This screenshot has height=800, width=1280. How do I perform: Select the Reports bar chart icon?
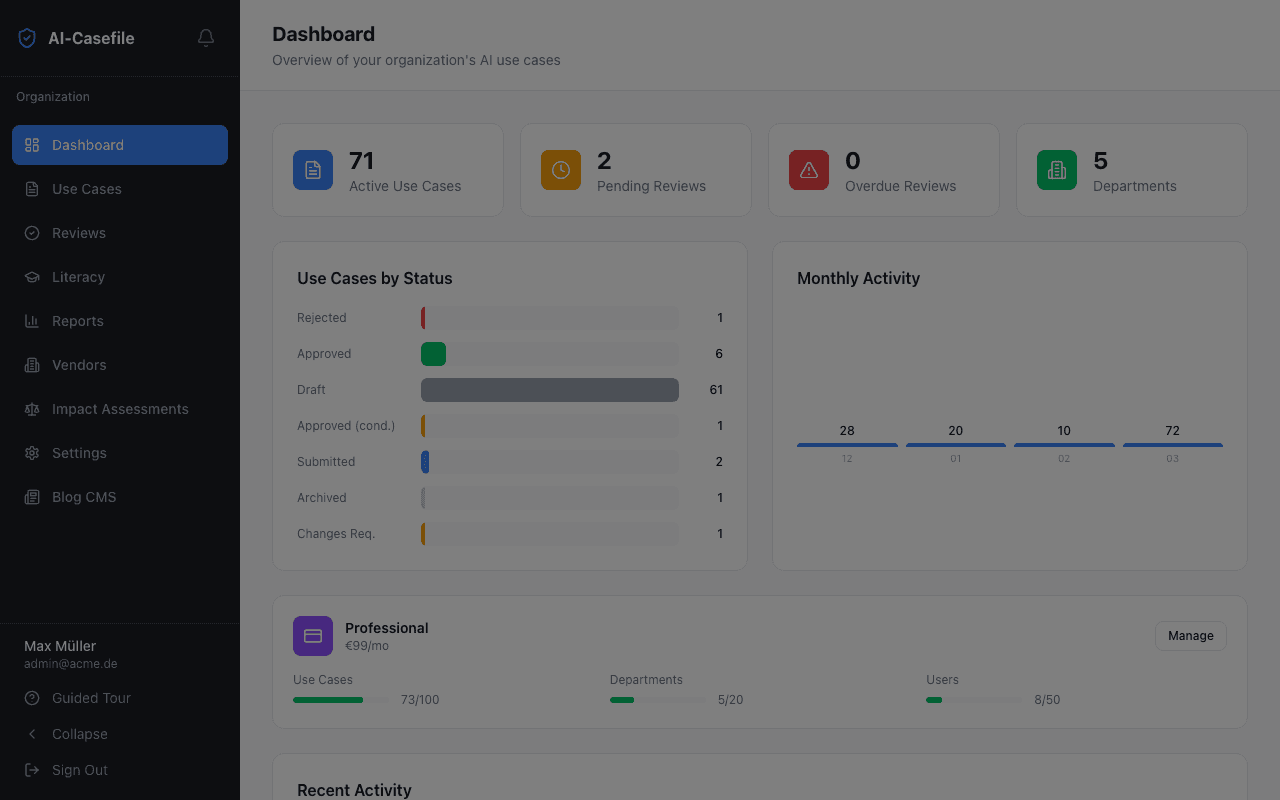(x=31, y=320)
